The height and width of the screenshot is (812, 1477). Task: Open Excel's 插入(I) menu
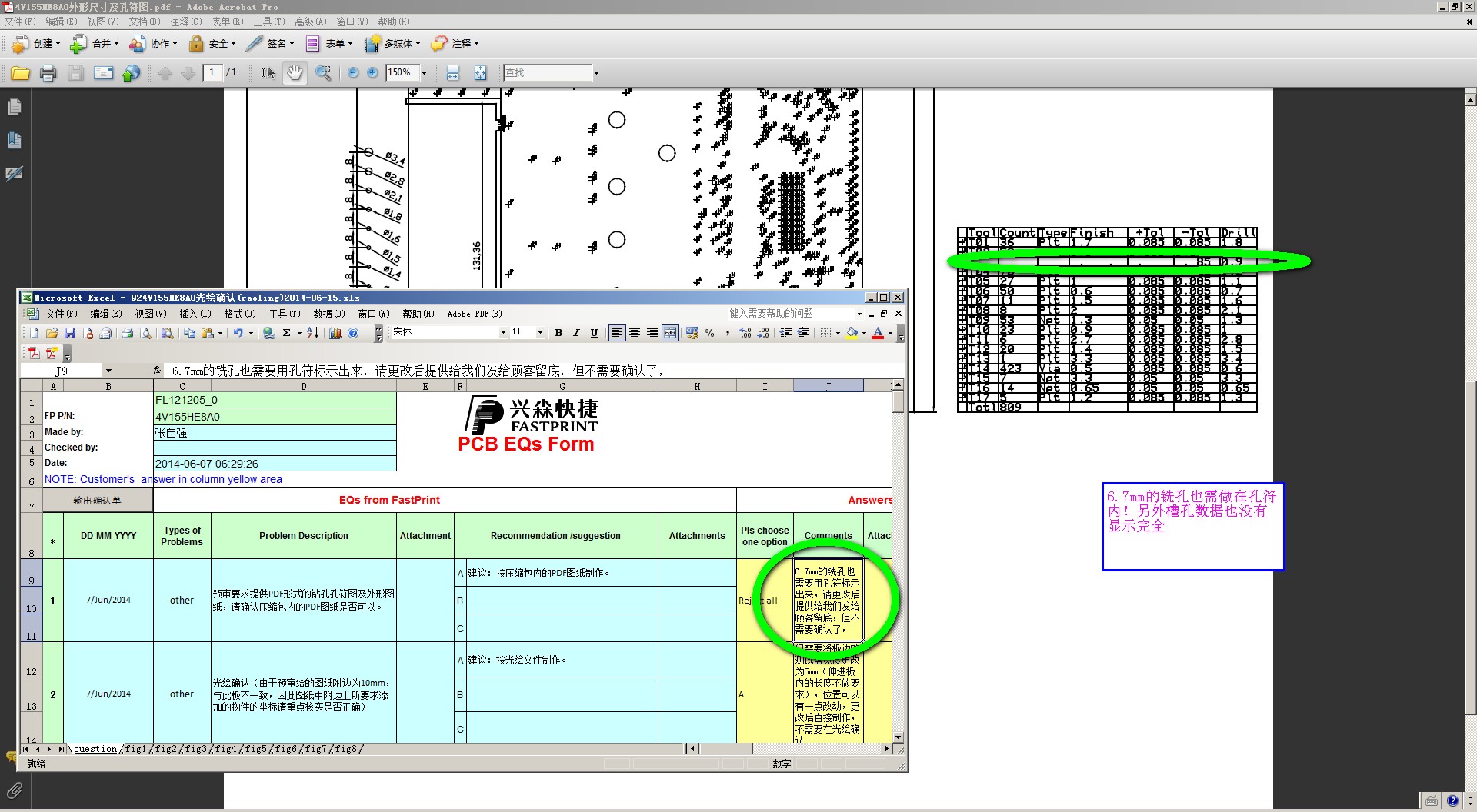coord(195,314)
